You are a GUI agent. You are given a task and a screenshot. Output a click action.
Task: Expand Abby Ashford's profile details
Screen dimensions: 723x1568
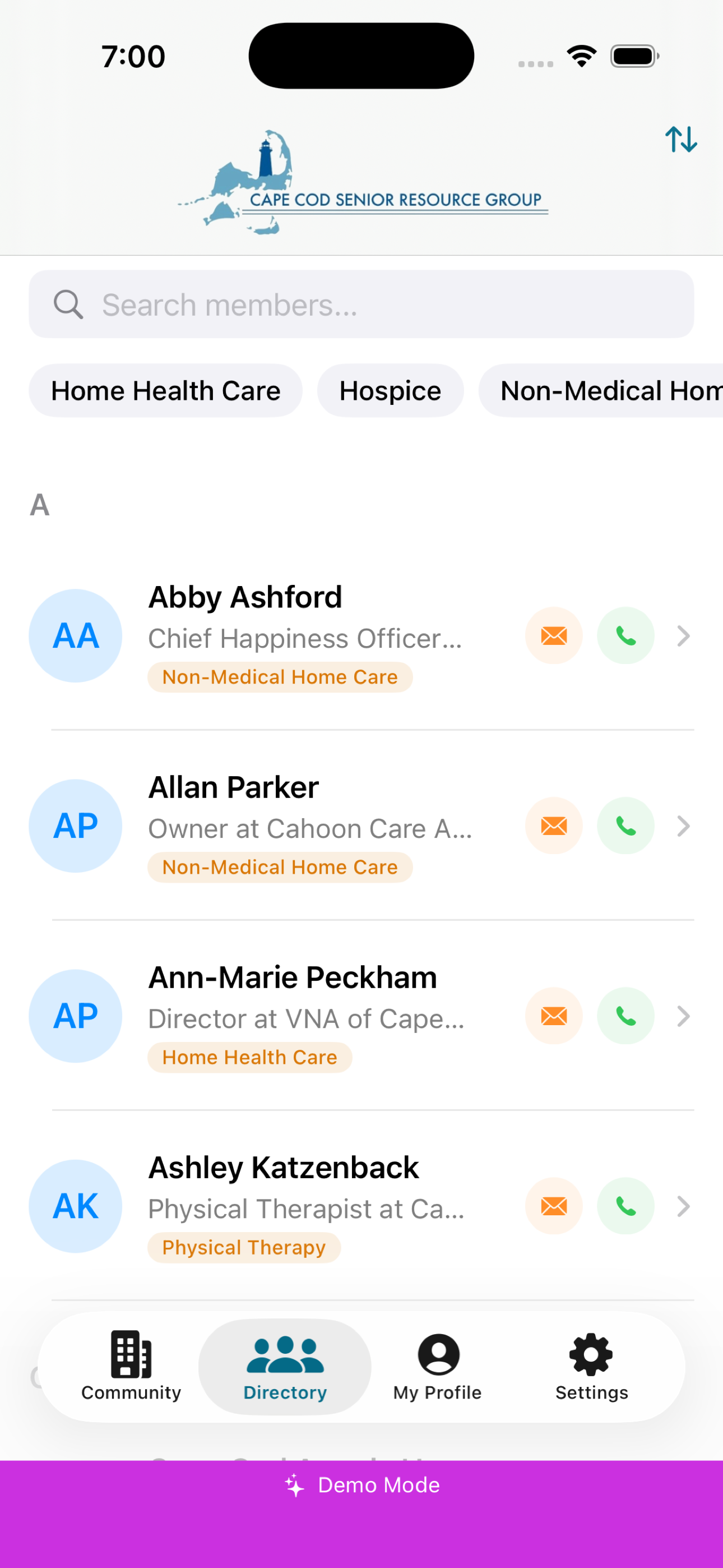pyautogui.click(x=683, y=635)
